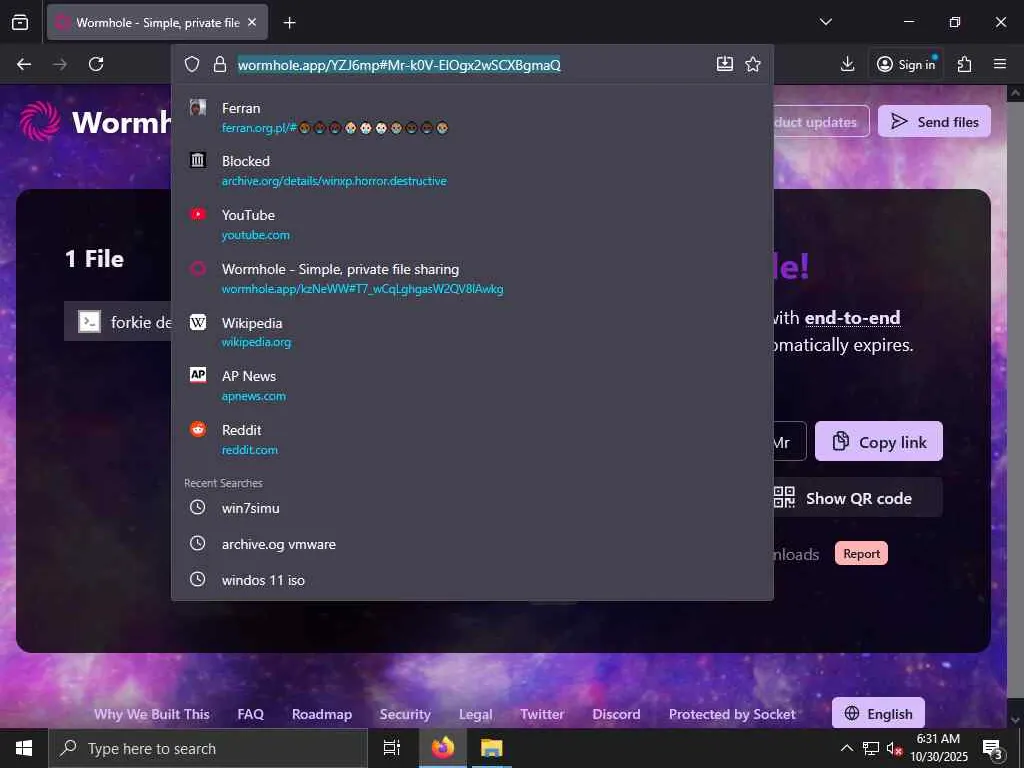Select the YouTube suggestion
This screenshot has height=768, width=1024.
[x=472, y=225]
